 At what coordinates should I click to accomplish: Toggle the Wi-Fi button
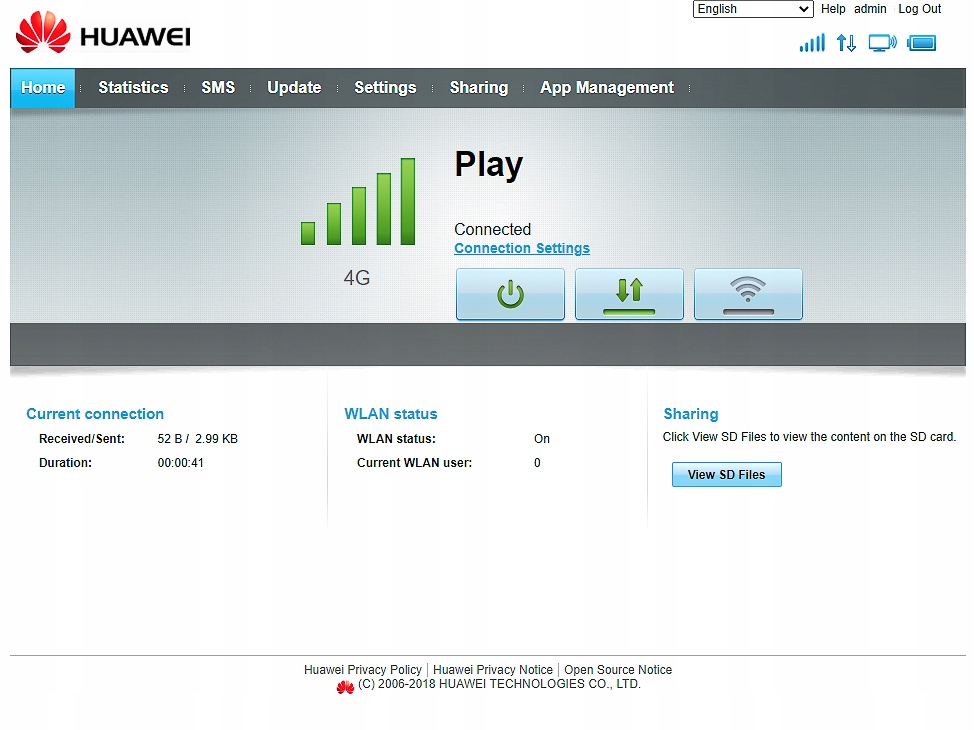point(748,294)
